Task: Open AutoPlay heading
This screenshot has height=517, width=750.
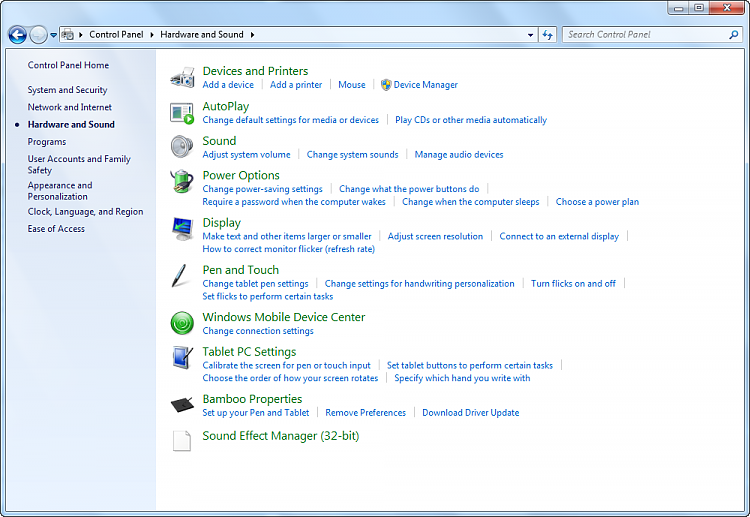Action: pyautogui.click(x=226, y=106)
